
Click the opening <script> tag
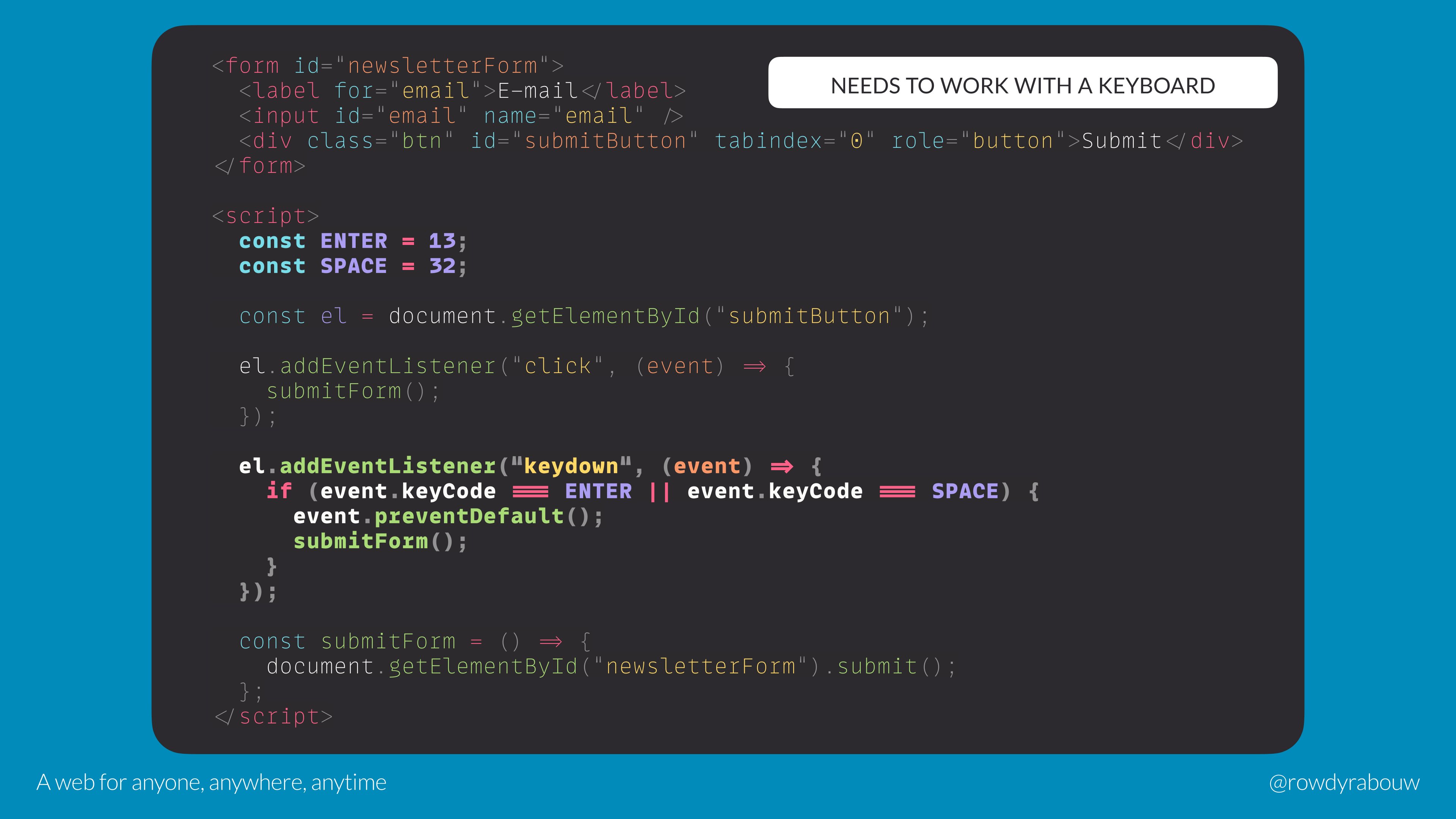click(x=266, y=216)
